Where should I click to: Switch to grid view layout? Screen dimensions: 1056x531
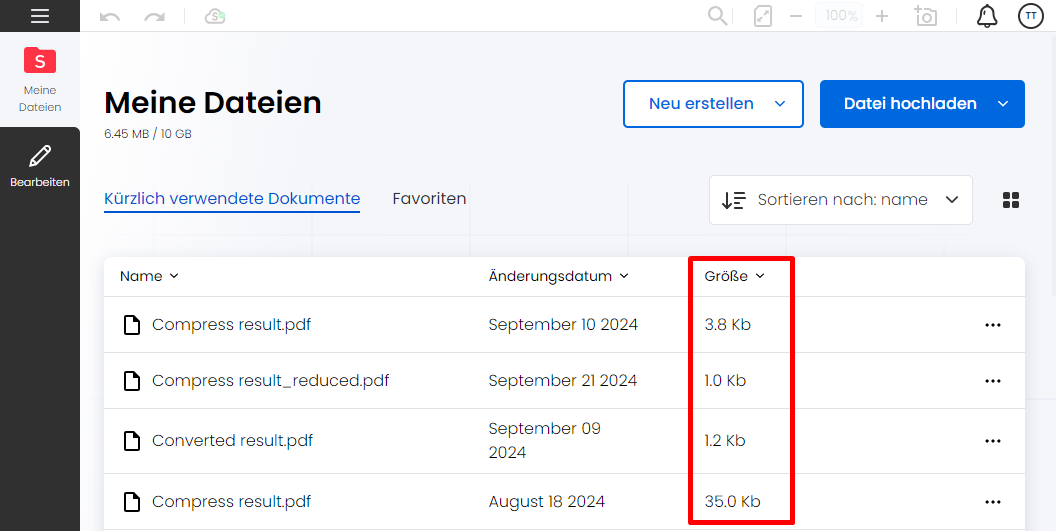click(x=1011, y=199)
